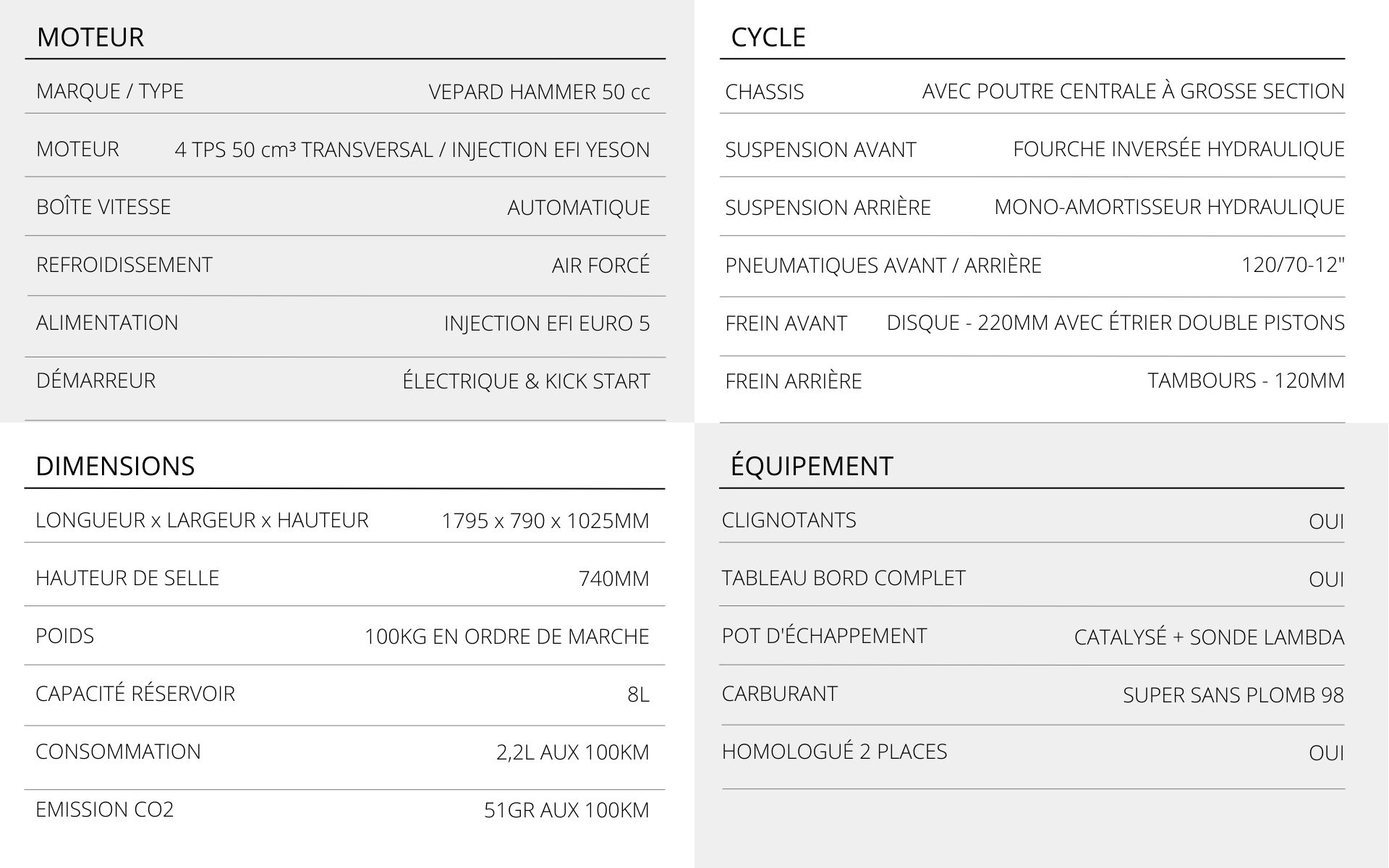Click the PNEUMATIQUES AVANT / ARRIÈRE label
The width and height of the screenshot is (1389, 868).
click(x=883, y=265)
